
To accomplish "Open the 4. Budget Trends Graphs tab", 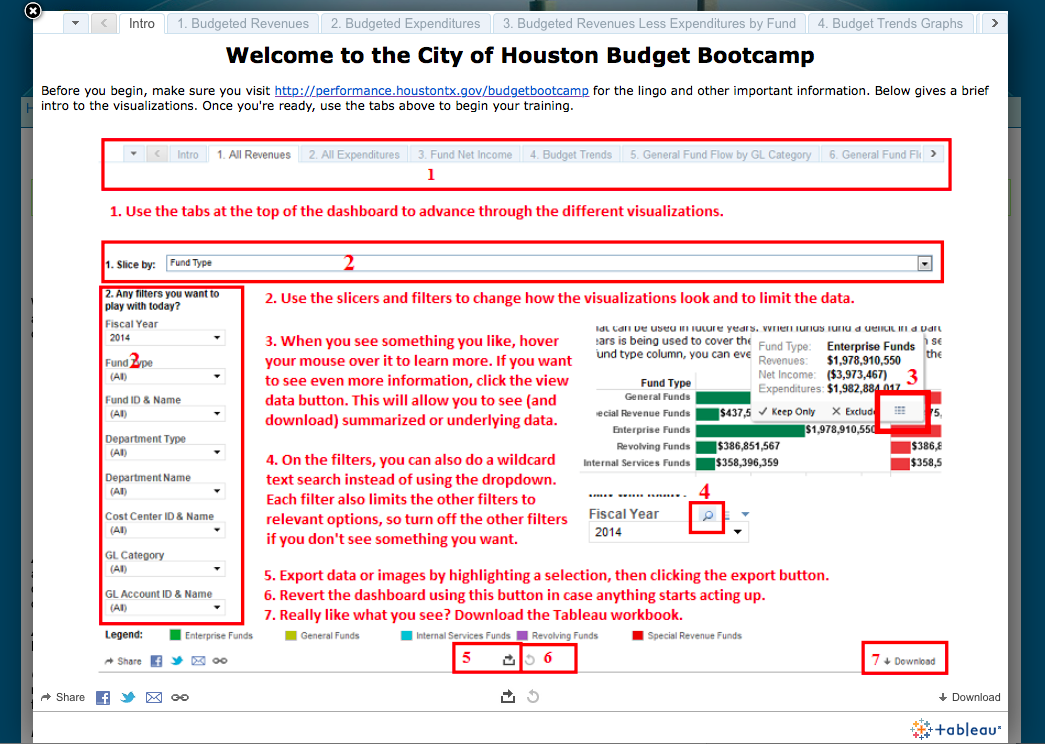I will coord(890,23).
